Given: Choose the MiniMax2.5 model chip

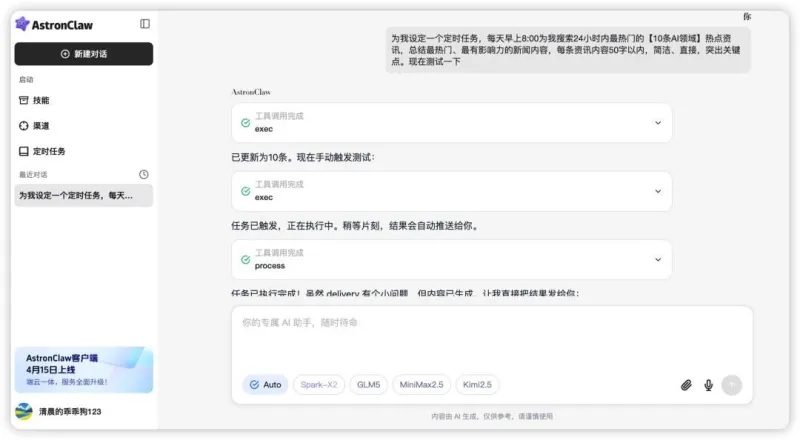Looking at the screenshot, I should [421, 385].
